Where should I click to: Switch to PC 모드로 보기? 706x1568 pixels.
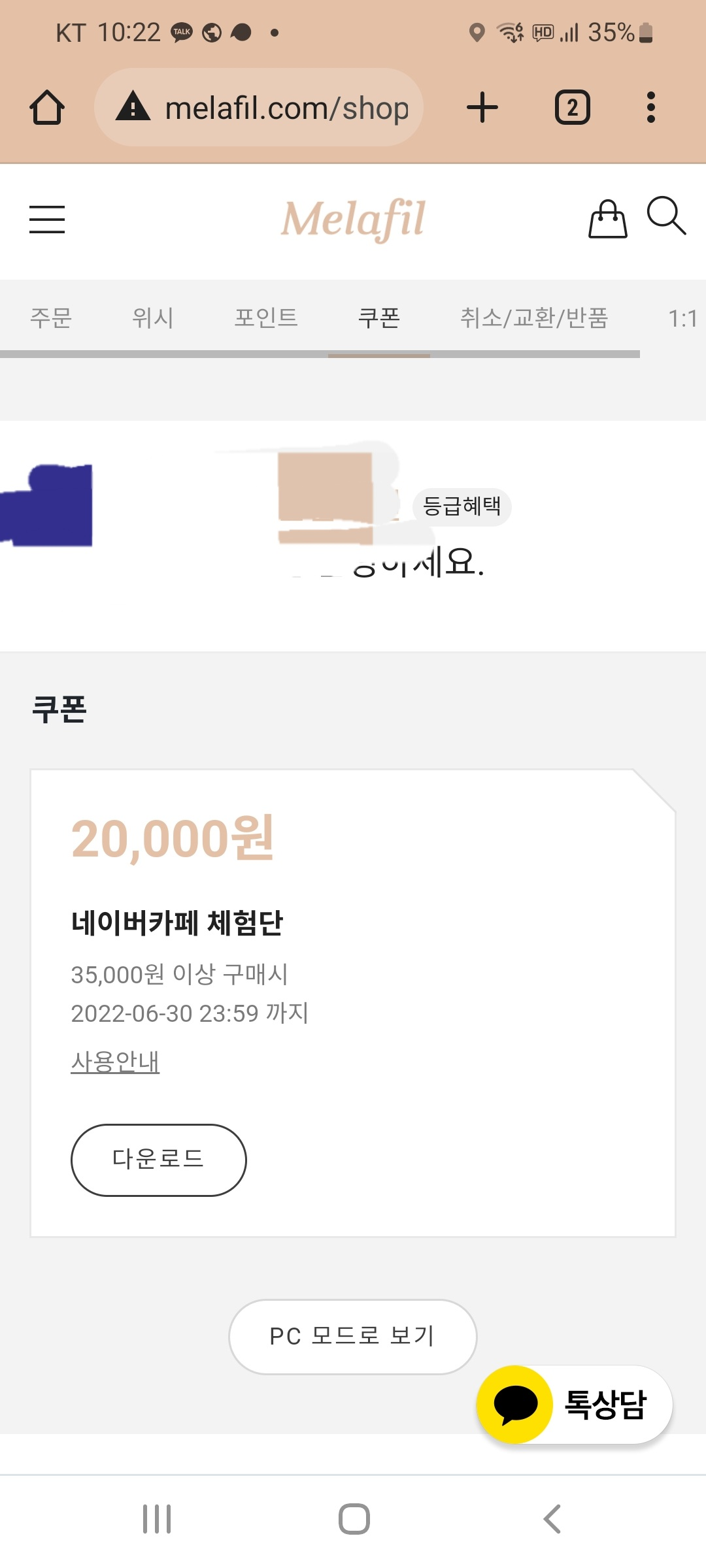coord(353,1337)
